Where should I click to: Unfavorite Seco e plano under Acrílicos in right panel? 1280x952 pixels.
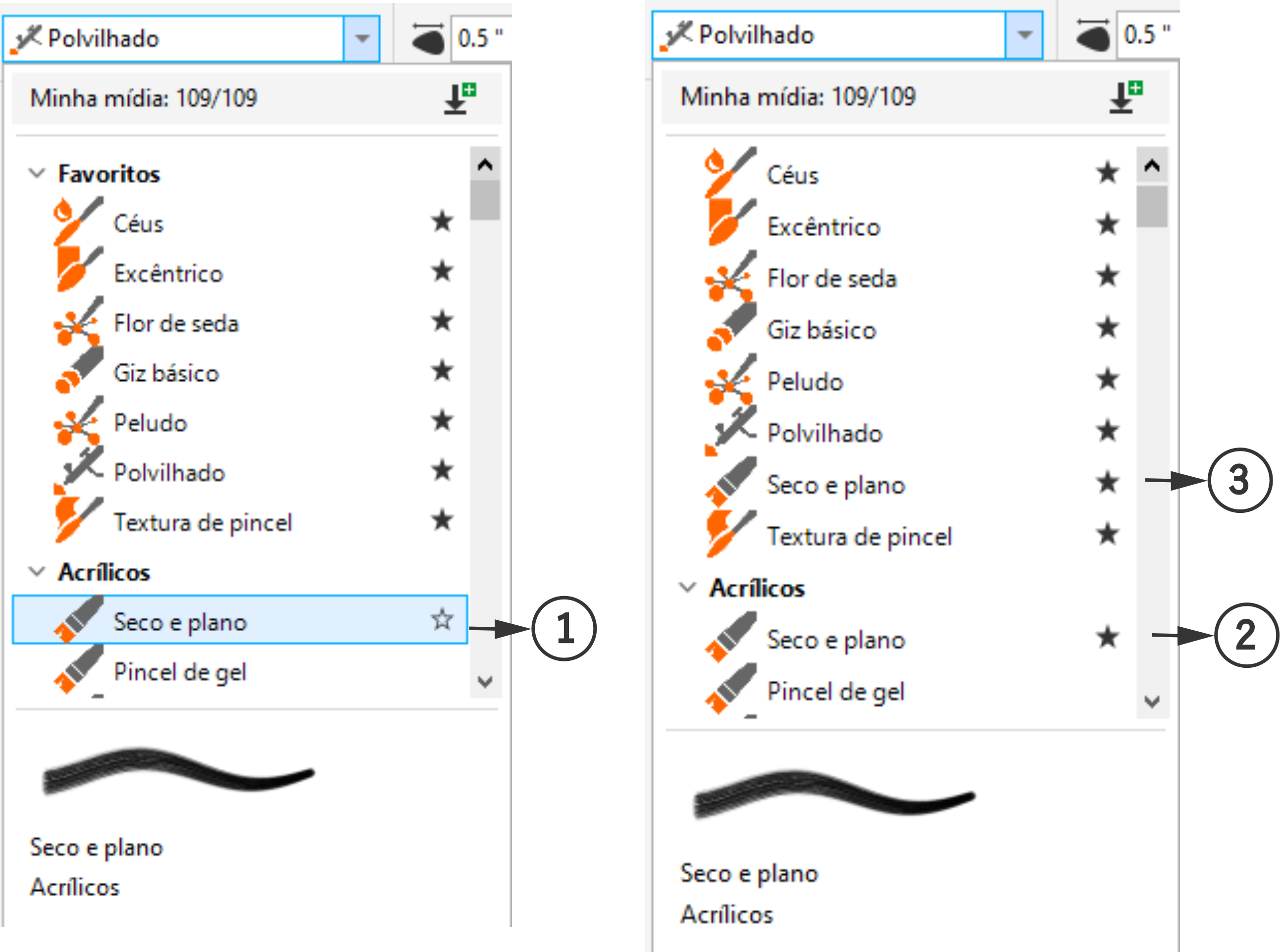1107,637
